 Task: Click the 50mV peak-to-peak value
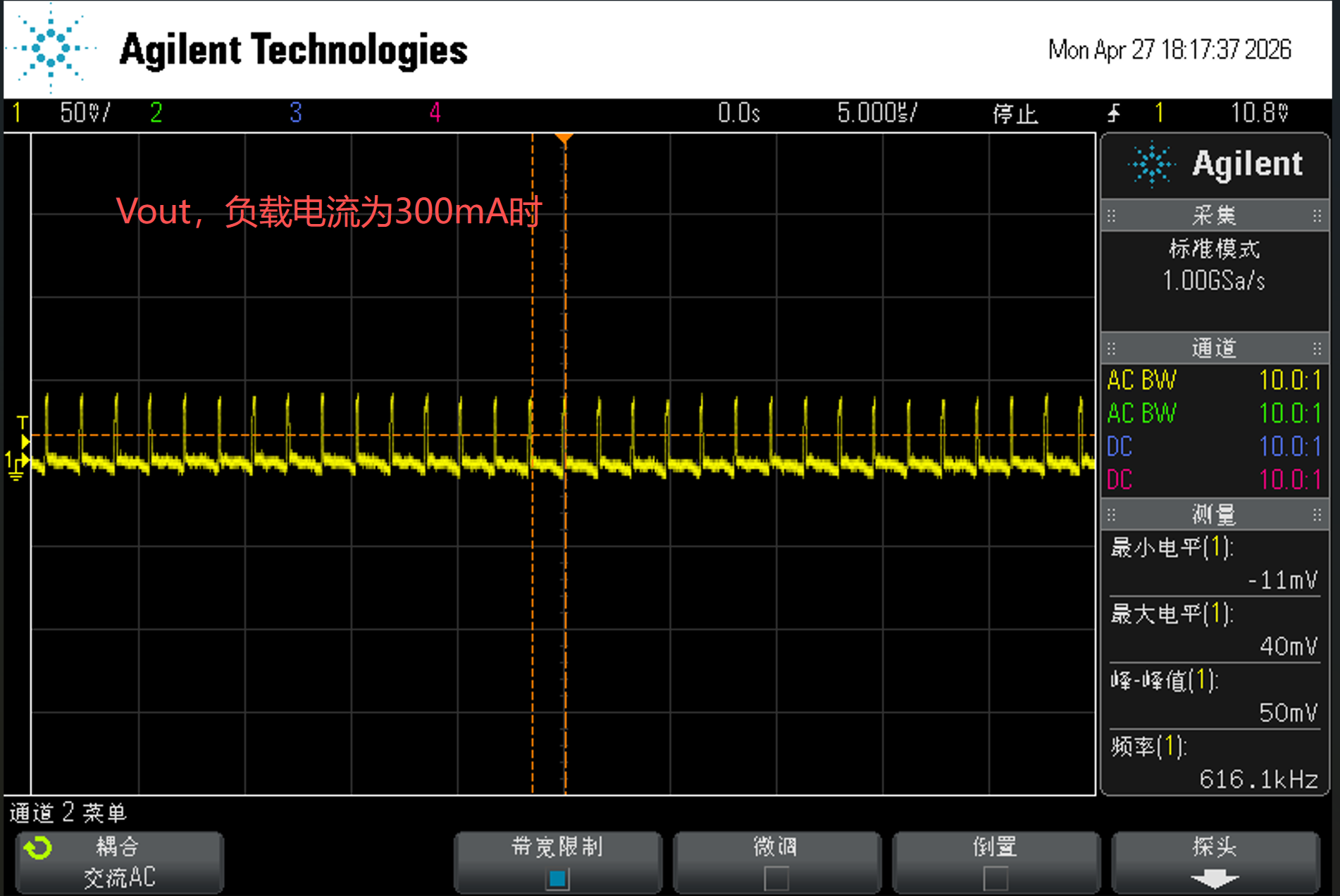point(1289,713)
